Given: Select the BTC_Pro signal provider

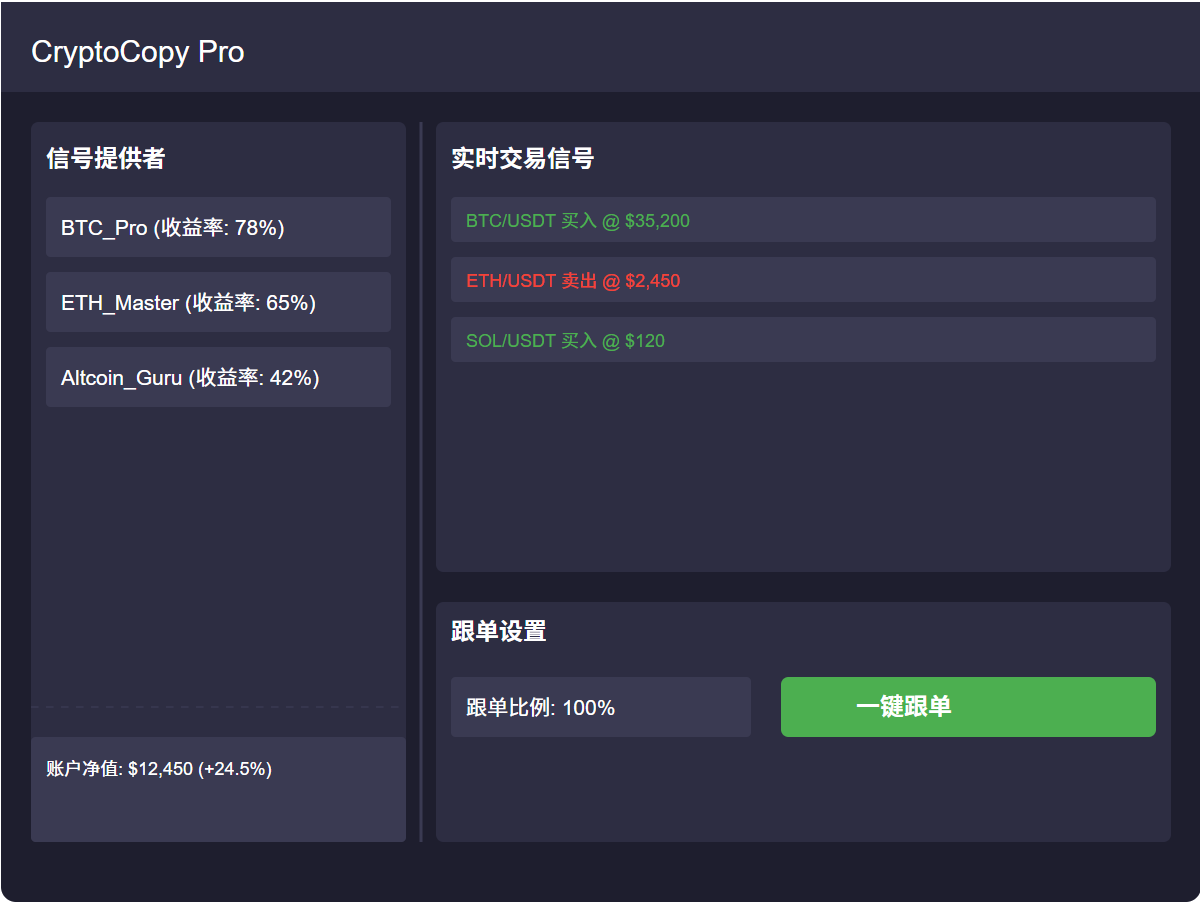Looking at the screenshot, I should (218, 227).
